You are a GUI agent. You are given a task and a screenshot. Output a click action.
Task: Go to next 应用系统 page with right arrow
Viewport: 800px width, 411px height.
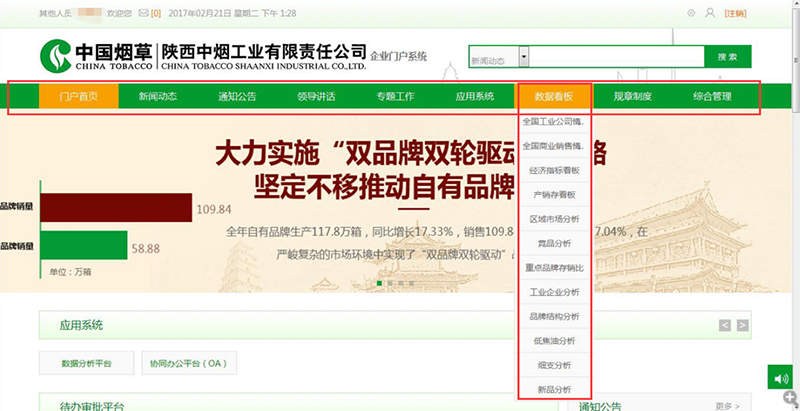742,325
